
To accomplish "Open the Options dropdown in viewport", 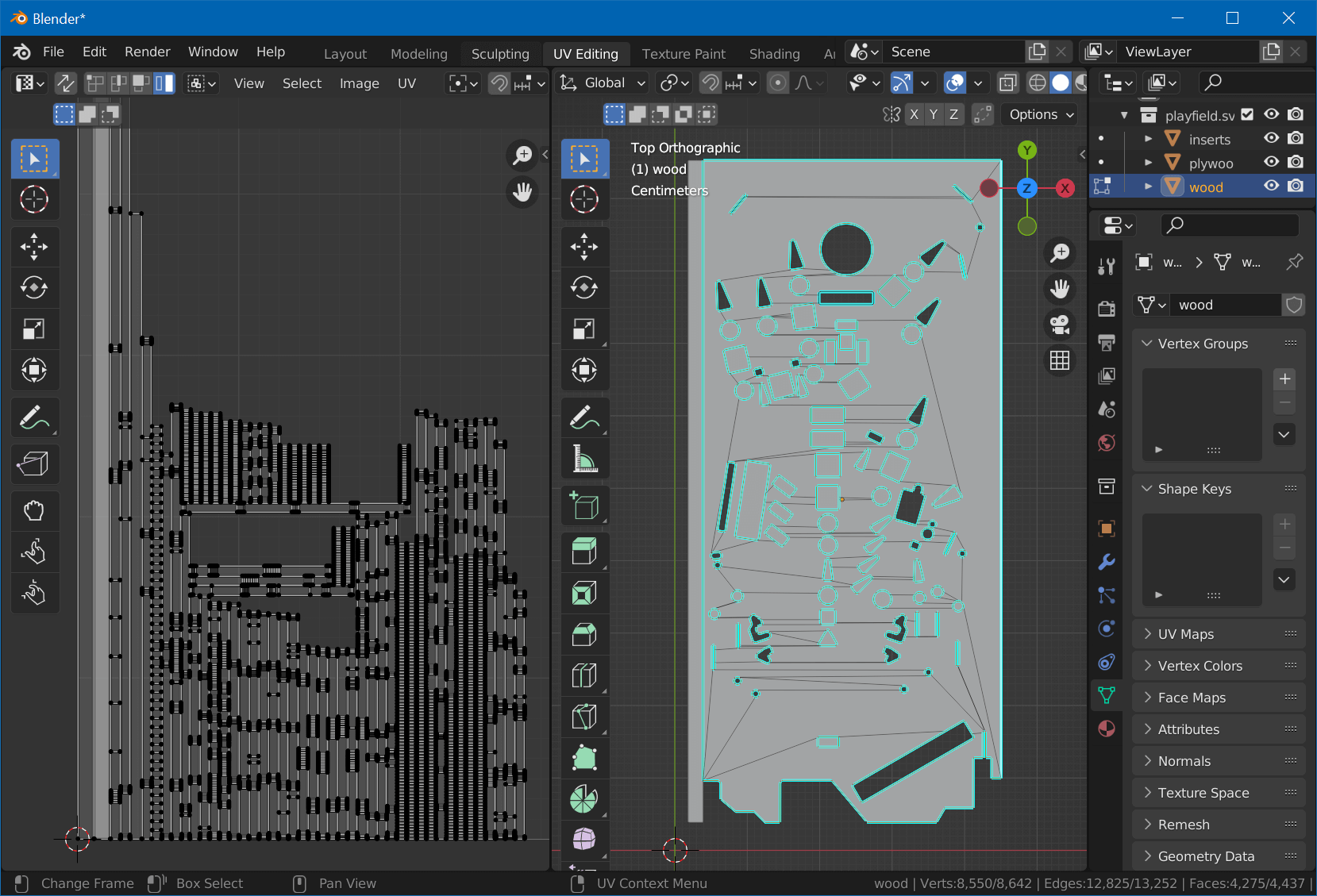I will tap(1041, 114).
